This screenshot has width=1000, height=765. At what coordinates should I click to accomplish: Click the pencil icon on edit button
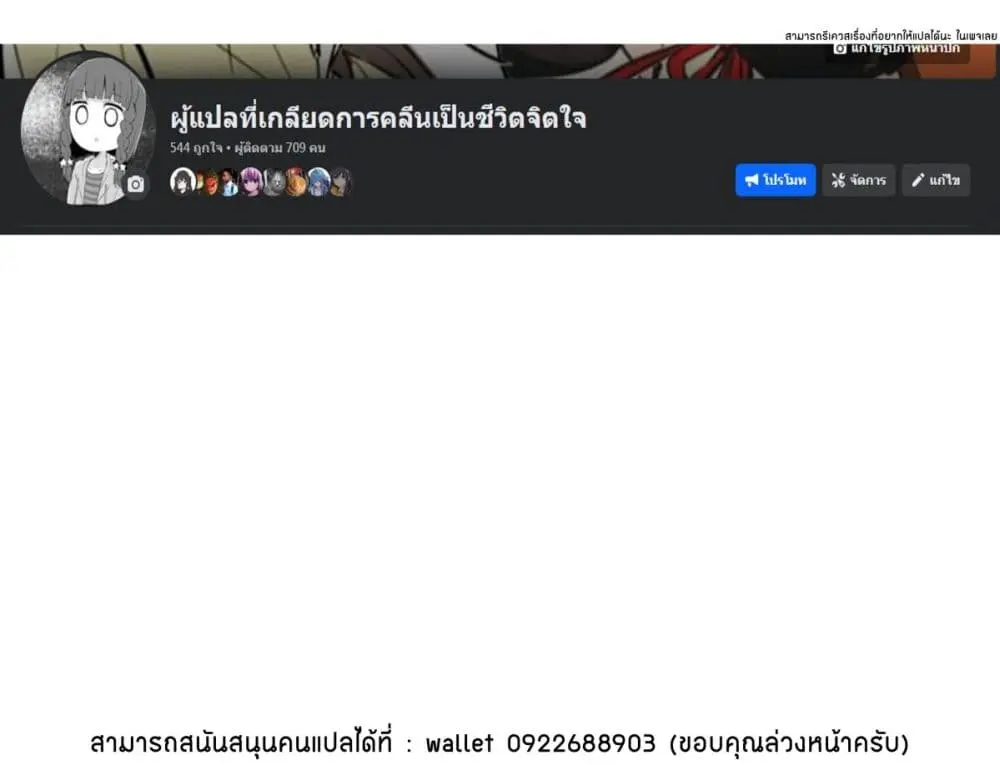tap(918, 180)
